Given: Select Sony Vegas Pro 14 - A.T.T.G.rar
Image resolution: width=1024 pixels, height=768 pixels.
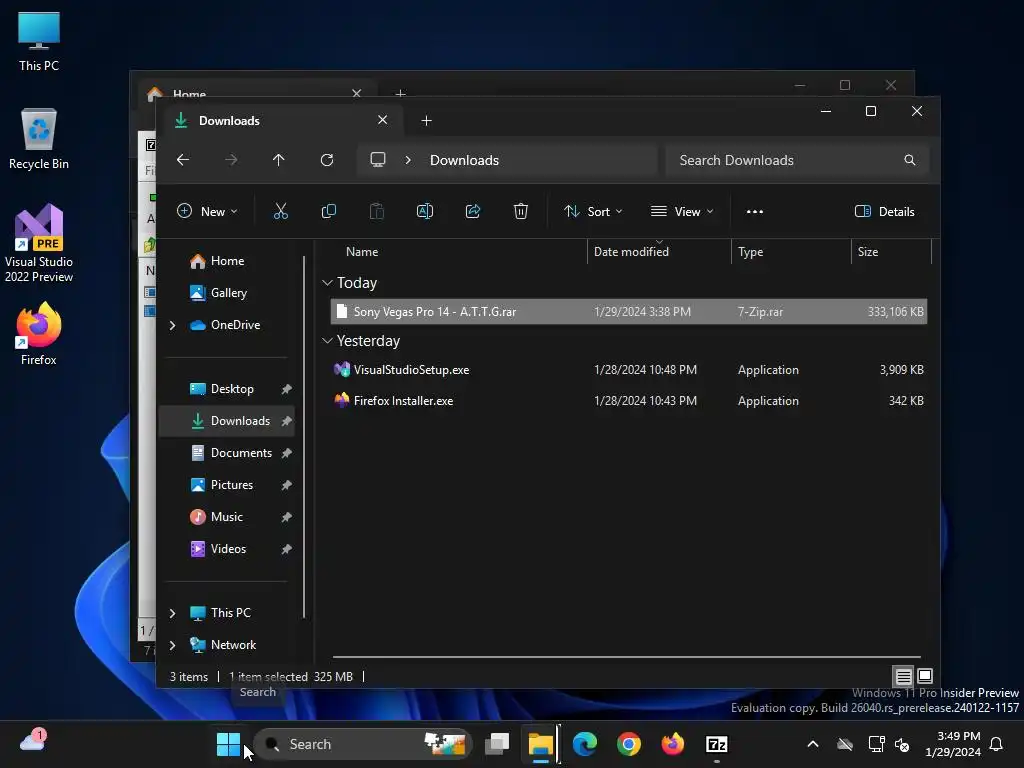Looking at the screenshot, I should pyautogui.click(x=628, y=312).
